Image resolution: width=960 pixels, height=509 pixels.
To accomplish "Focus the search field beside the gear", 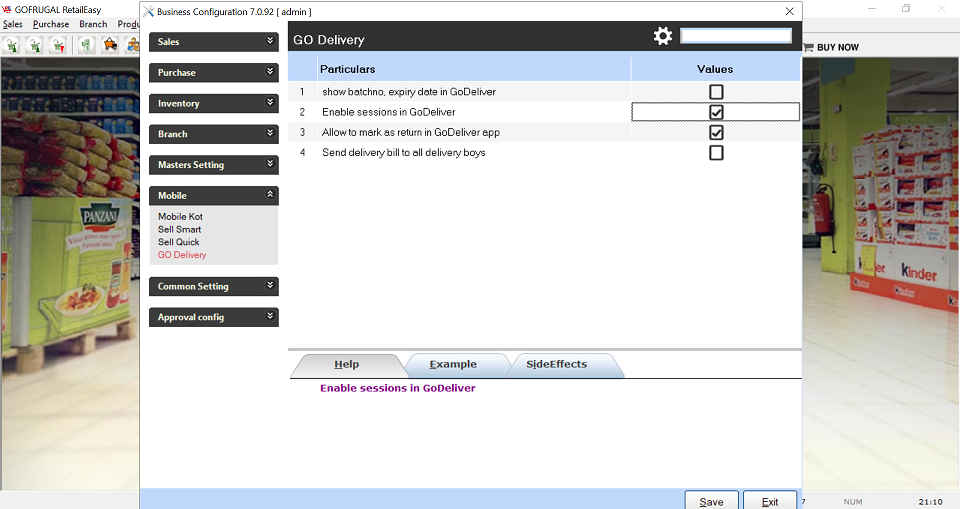I will point(735,36).
